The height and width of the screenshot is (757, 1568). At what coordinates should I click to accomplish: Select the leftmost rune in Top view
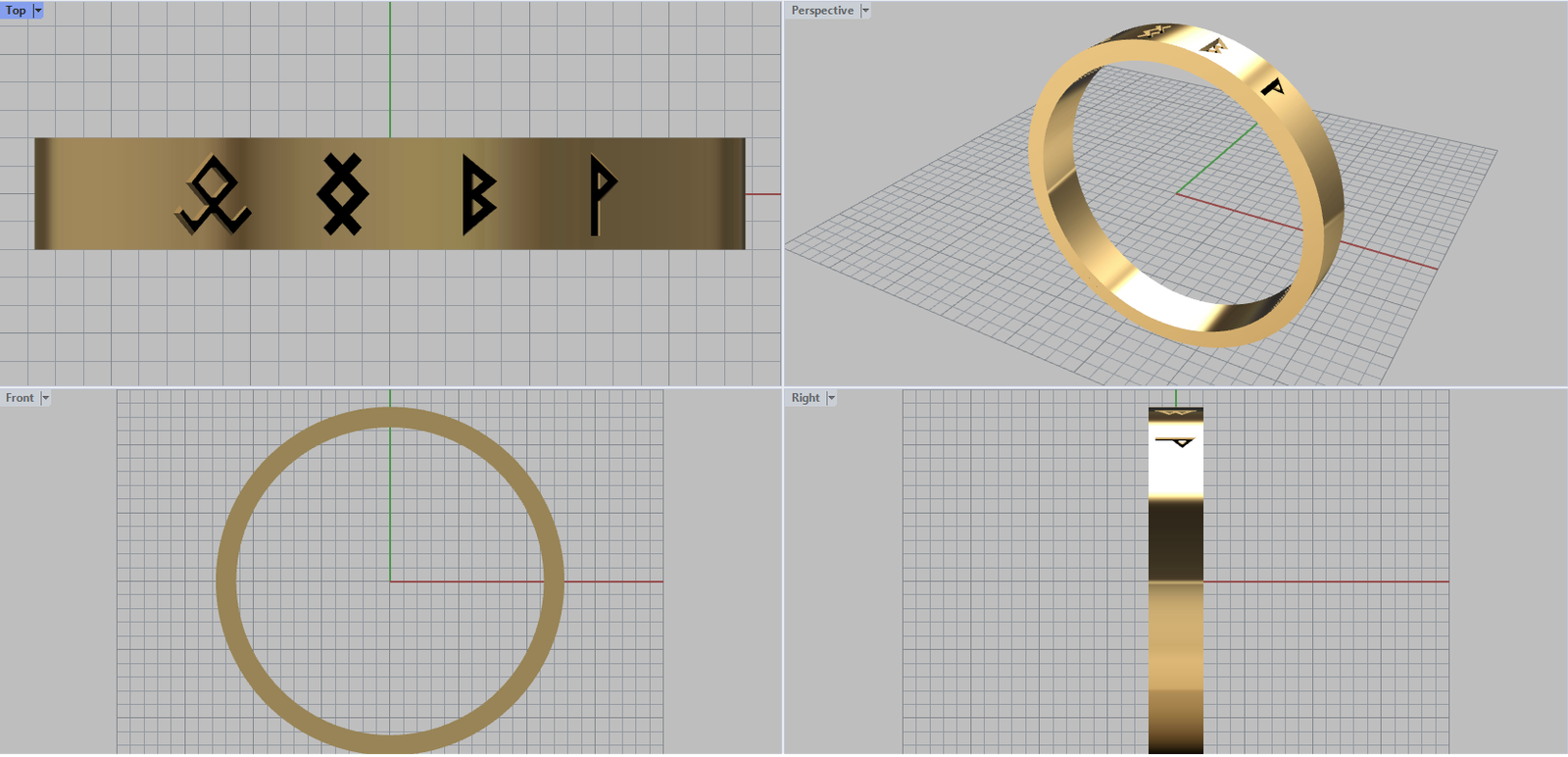click(x=213, y=196)
